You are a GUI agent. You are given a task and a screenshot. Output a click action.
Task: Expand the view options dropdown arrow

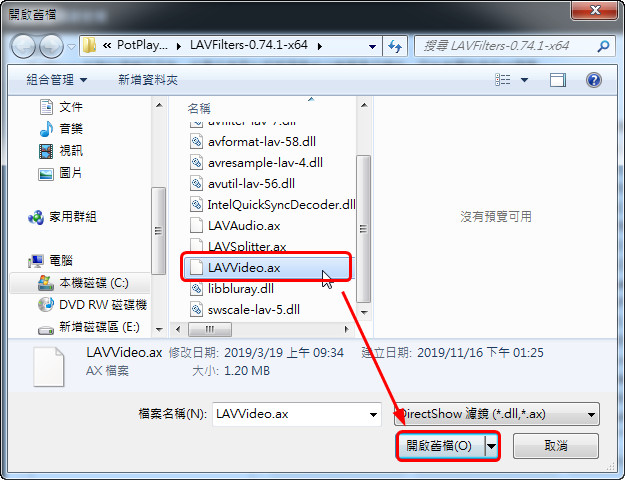click(x=525, y=80)
